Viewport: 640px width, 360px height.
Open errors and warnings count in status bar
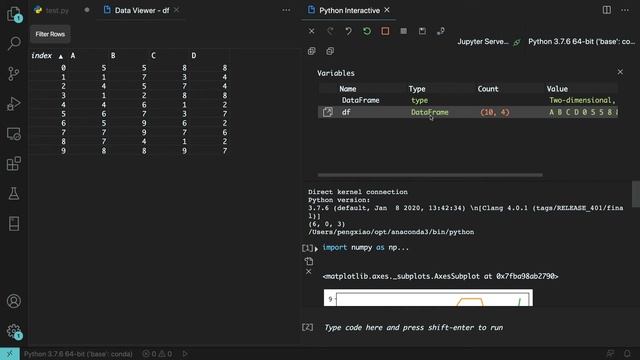pyautogui.click(x=157, y=354)
